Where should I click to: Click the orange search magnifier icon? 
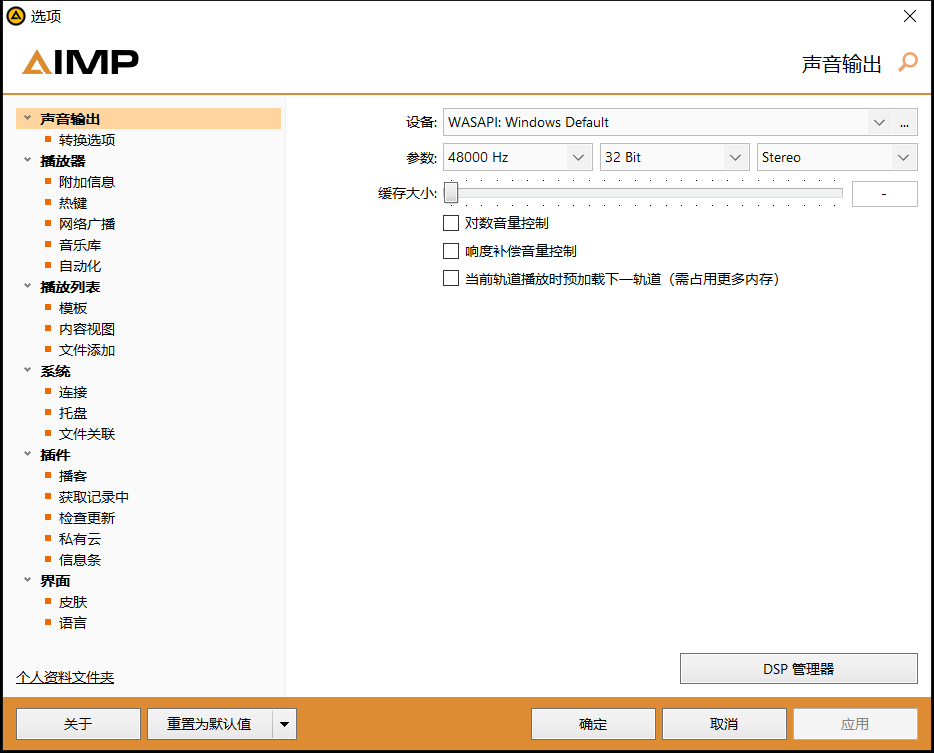point(908,62)
